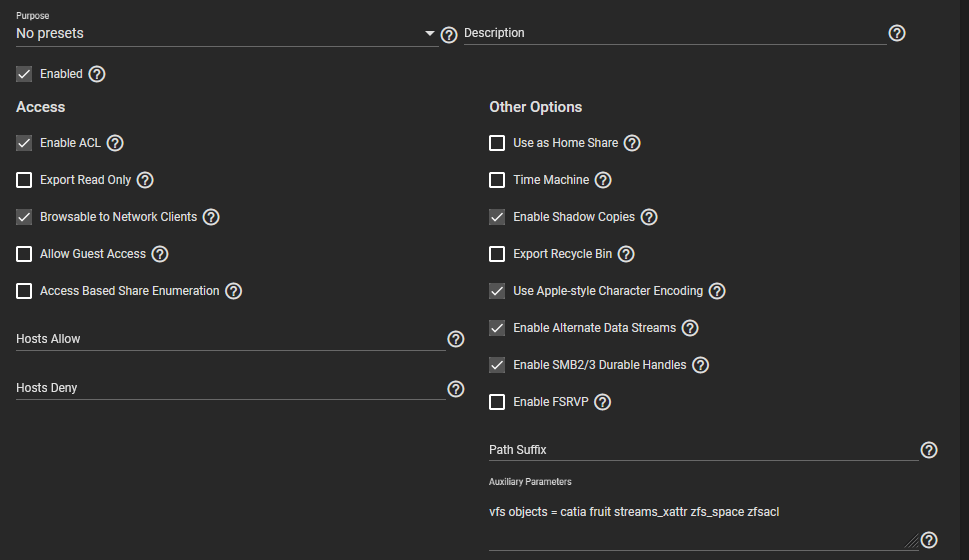This screenshot has height=560, width=969.
Task: Open help for Allow Guest Access
Action: pyautogui.click(x=160, y=254)
